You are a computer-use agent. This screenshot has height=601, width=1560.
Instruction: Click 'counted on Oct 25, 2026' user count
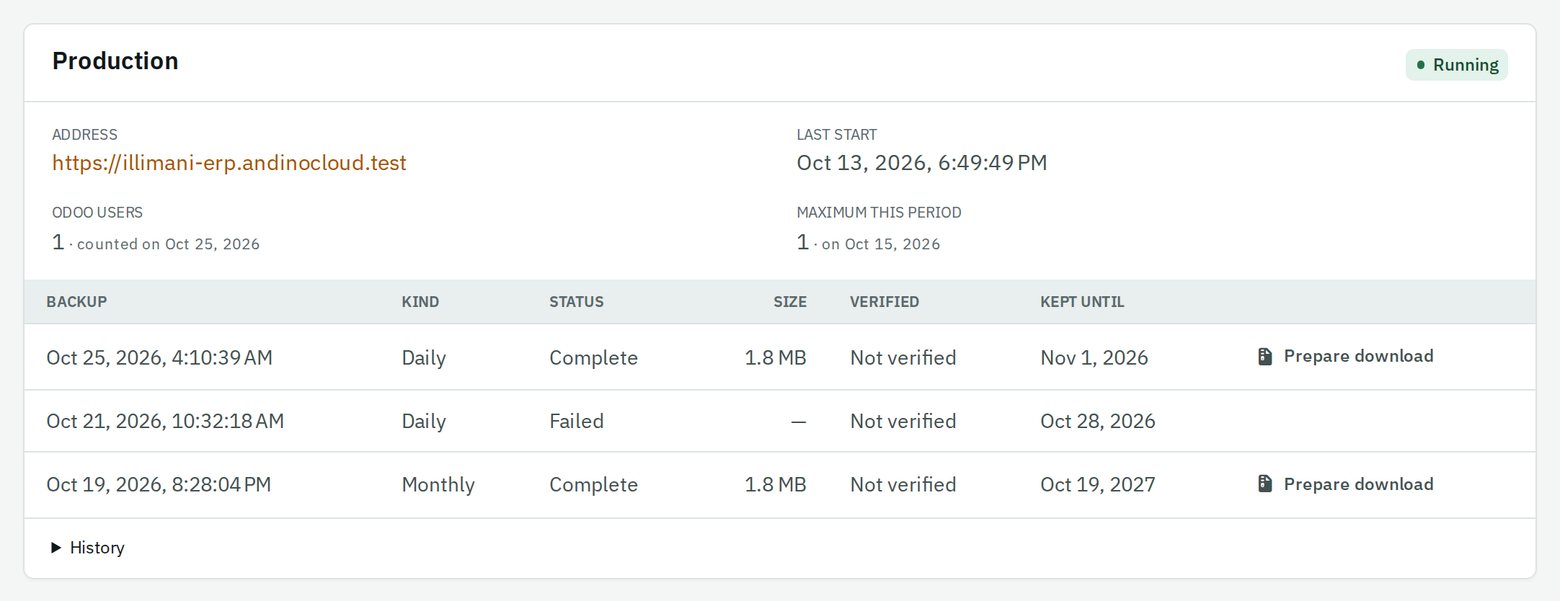[x=167, y=244]
